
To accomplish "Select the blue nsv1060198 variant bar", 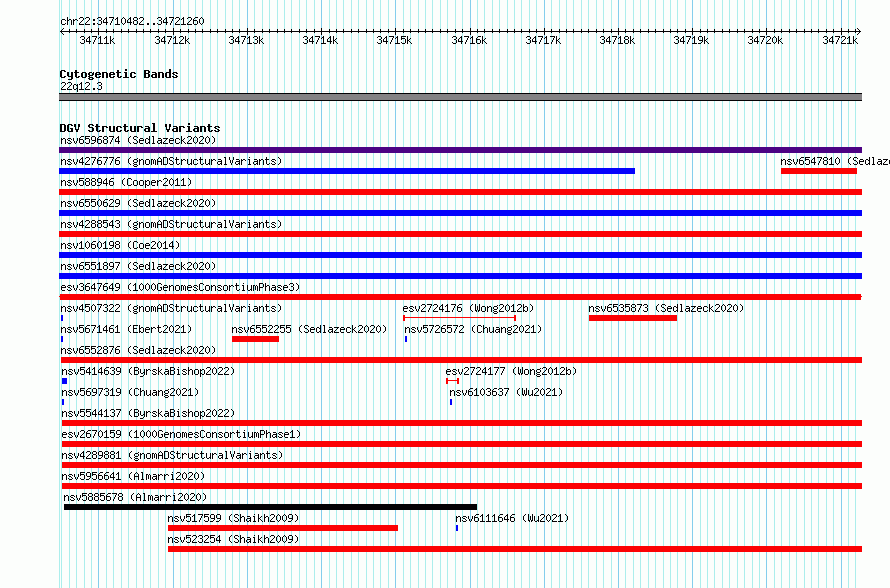I will [x=460, y=255].
